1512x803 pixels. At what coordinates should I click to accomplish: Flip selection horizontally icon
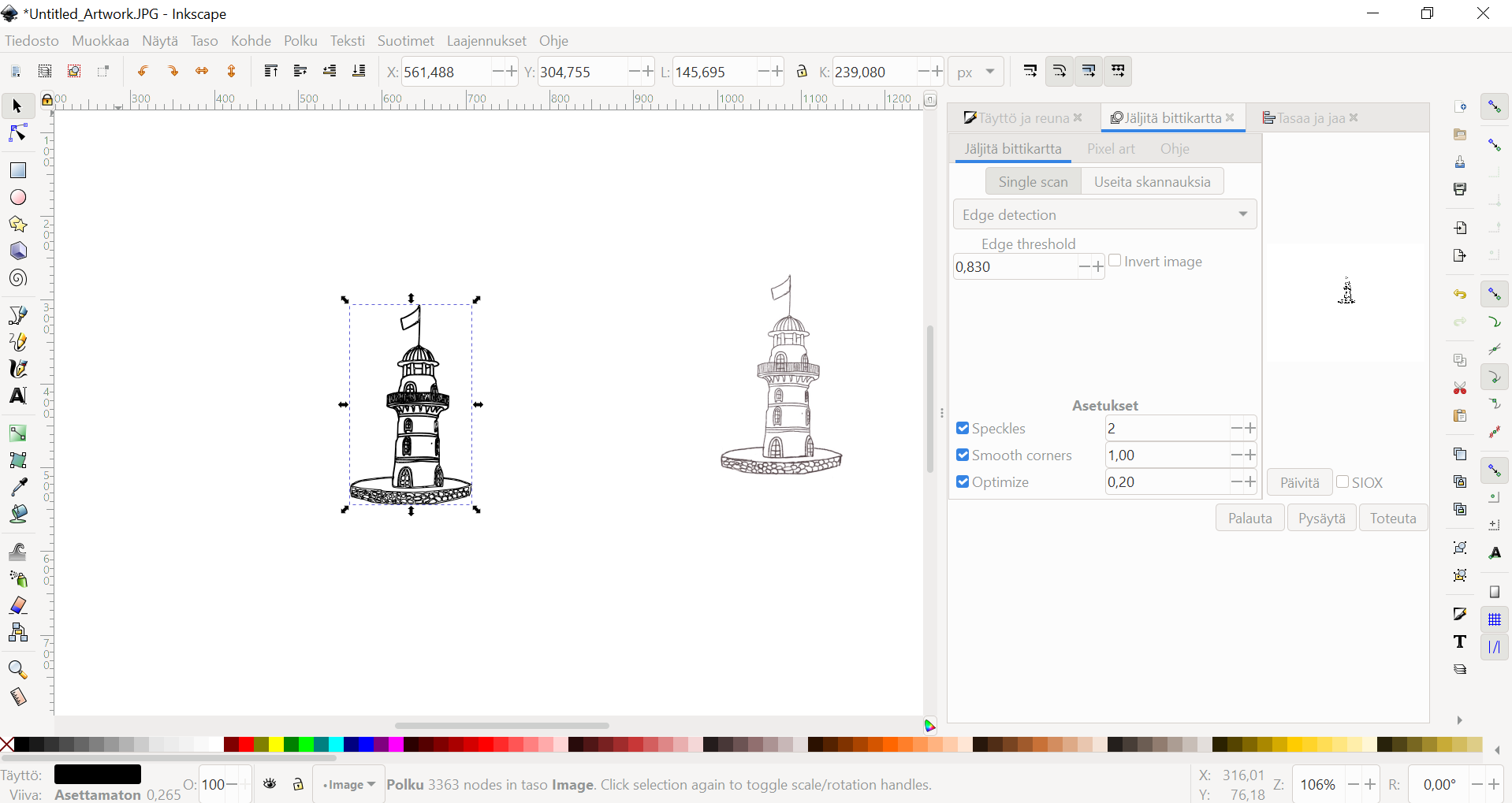[202, 72]
